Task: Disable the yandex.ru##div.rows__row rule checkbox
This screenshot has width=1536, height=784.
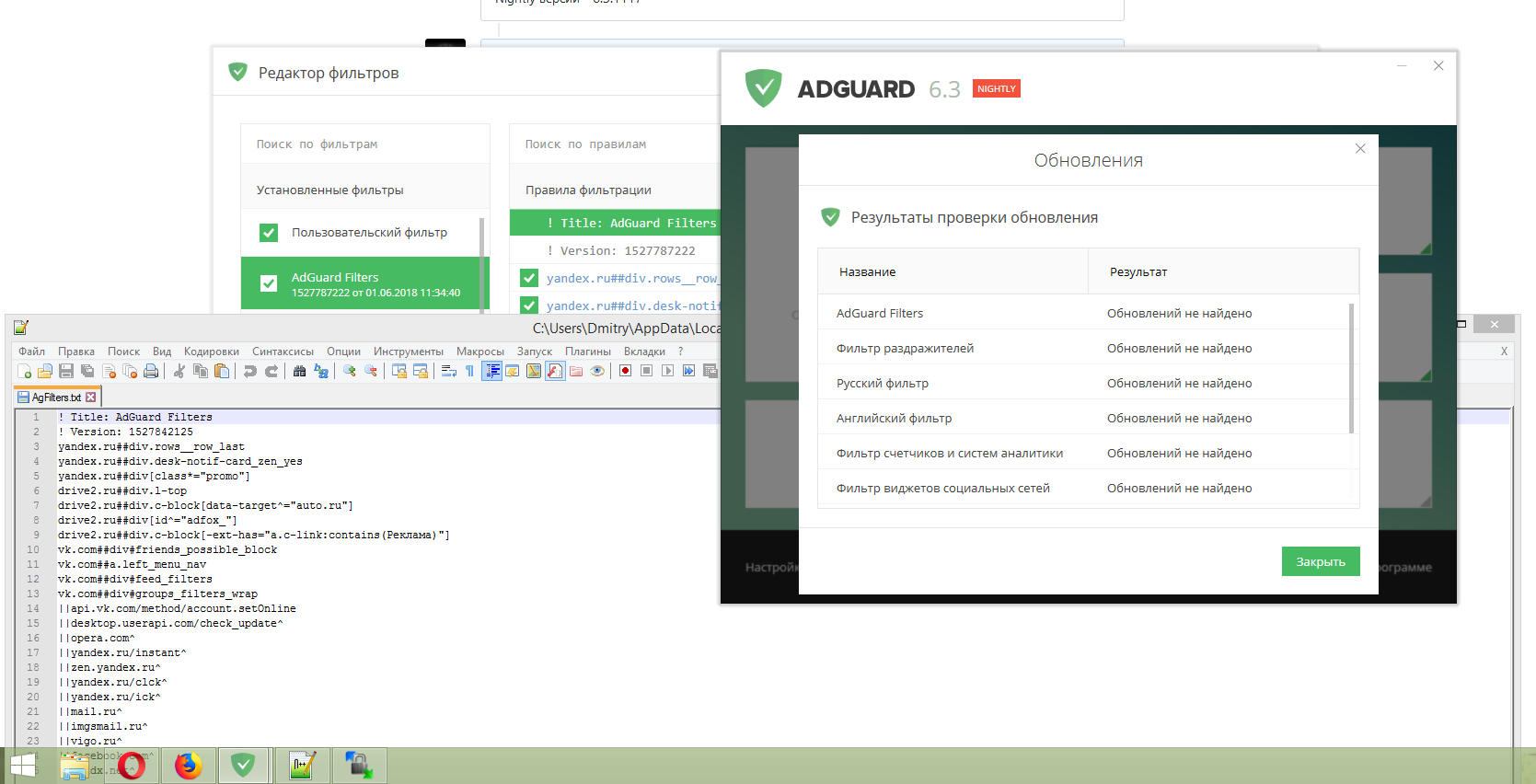Action: (529, 278)
